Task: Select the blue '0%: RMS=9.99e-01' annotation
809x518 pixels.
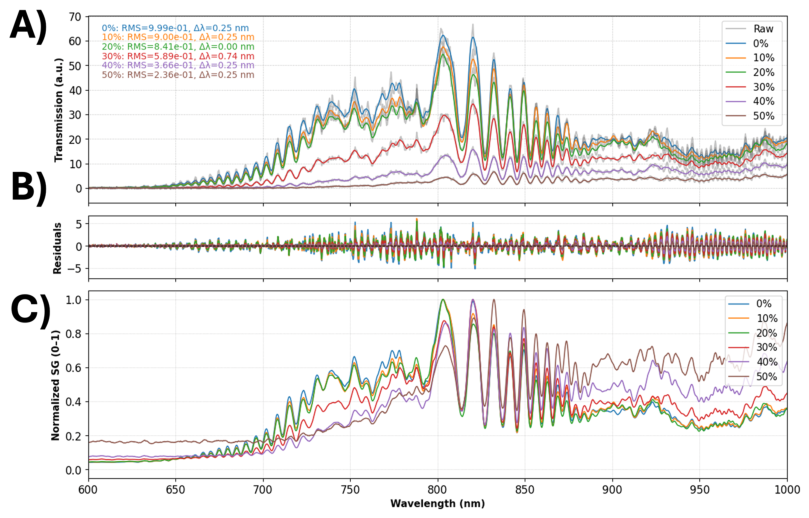Action: pos(175,28)
